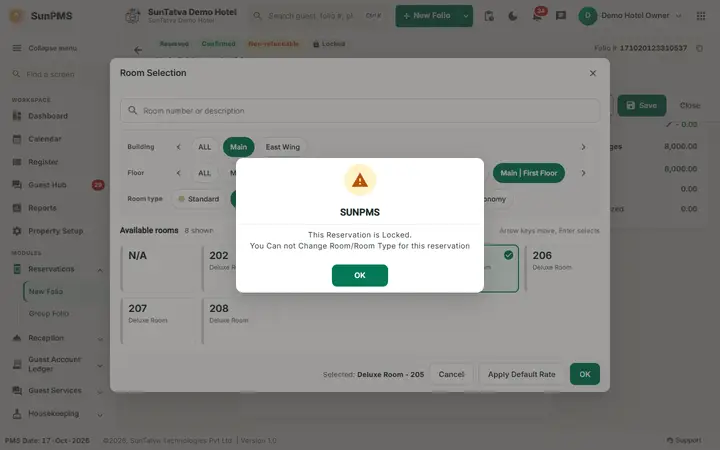The height and width of the screenshot is (450, 720).
Task: Click the Reserved status tag
Action: [174, 44]
